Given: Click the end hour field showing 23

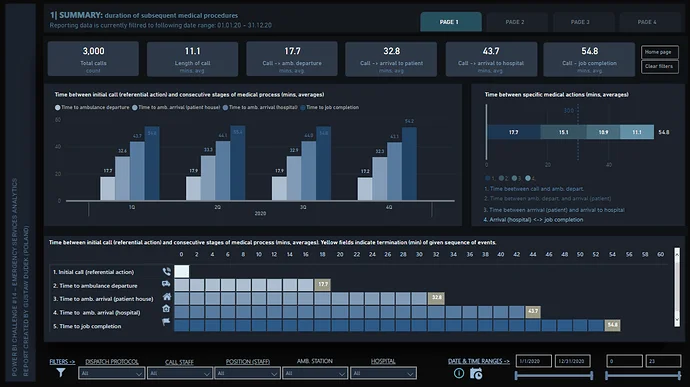Looking at the screenshot, I should click(x=663, y=361).
